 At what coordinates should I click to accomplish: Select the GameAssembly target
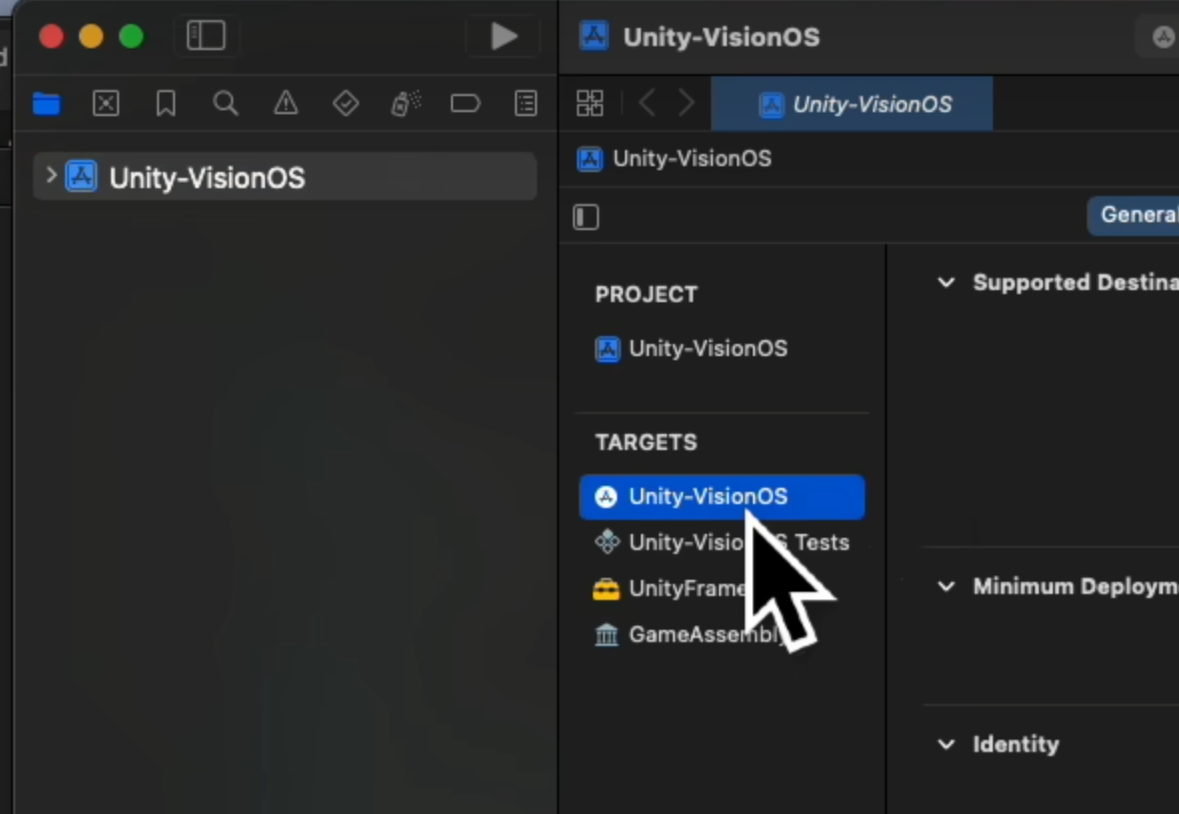pos(690,635)
